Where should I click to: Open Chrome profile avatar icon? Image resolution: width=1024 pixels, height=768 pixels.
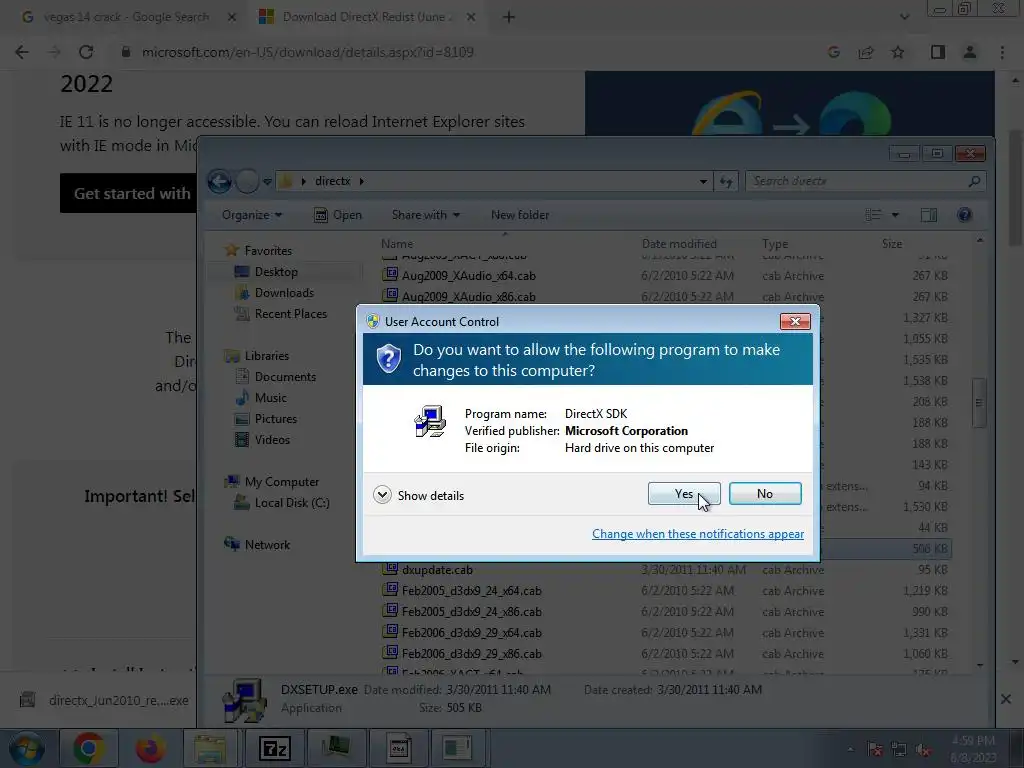pyautogui.click(x=970, y=52)
